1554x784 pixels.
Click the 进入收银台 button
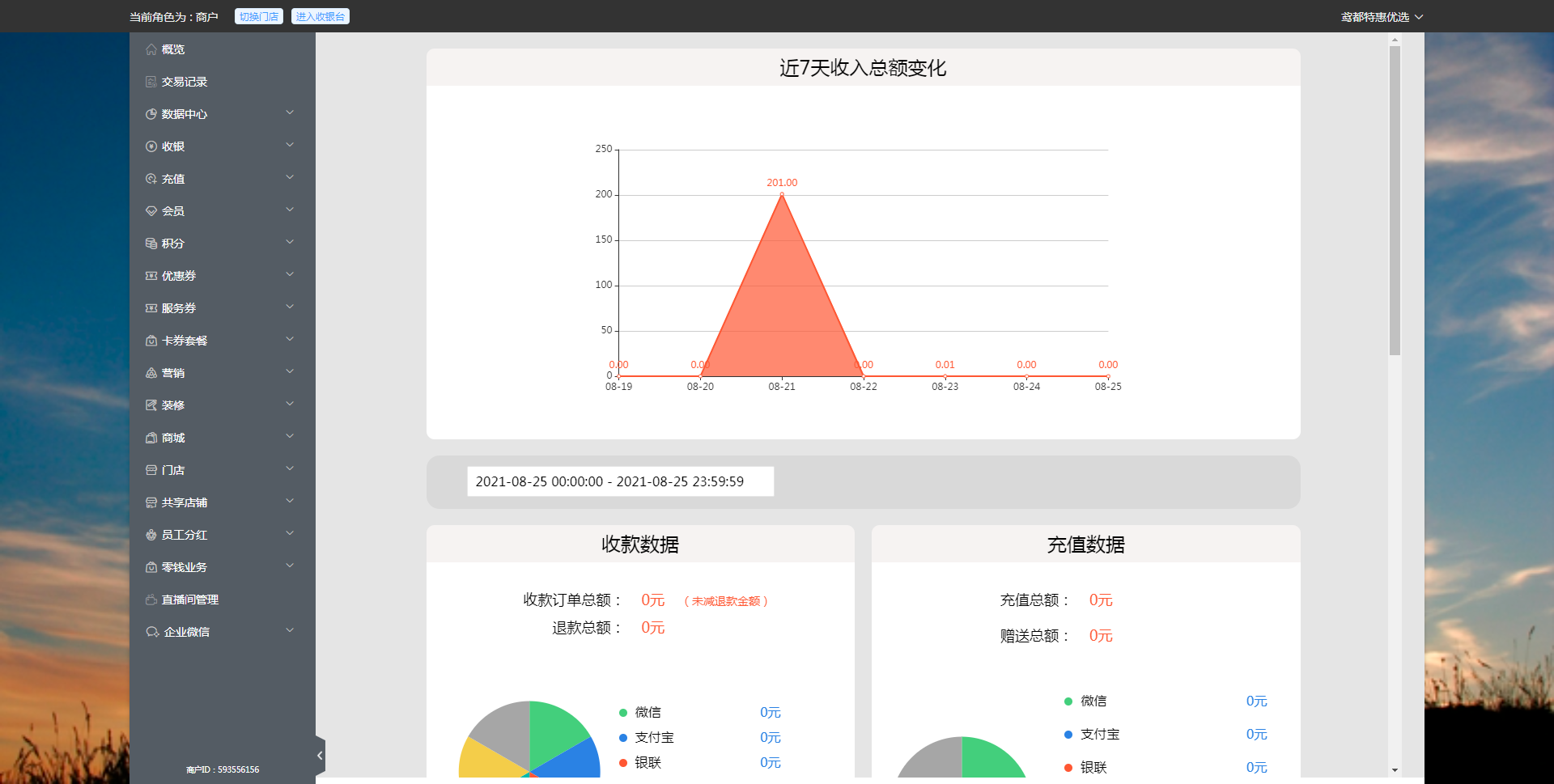click(x=321, y=16)
